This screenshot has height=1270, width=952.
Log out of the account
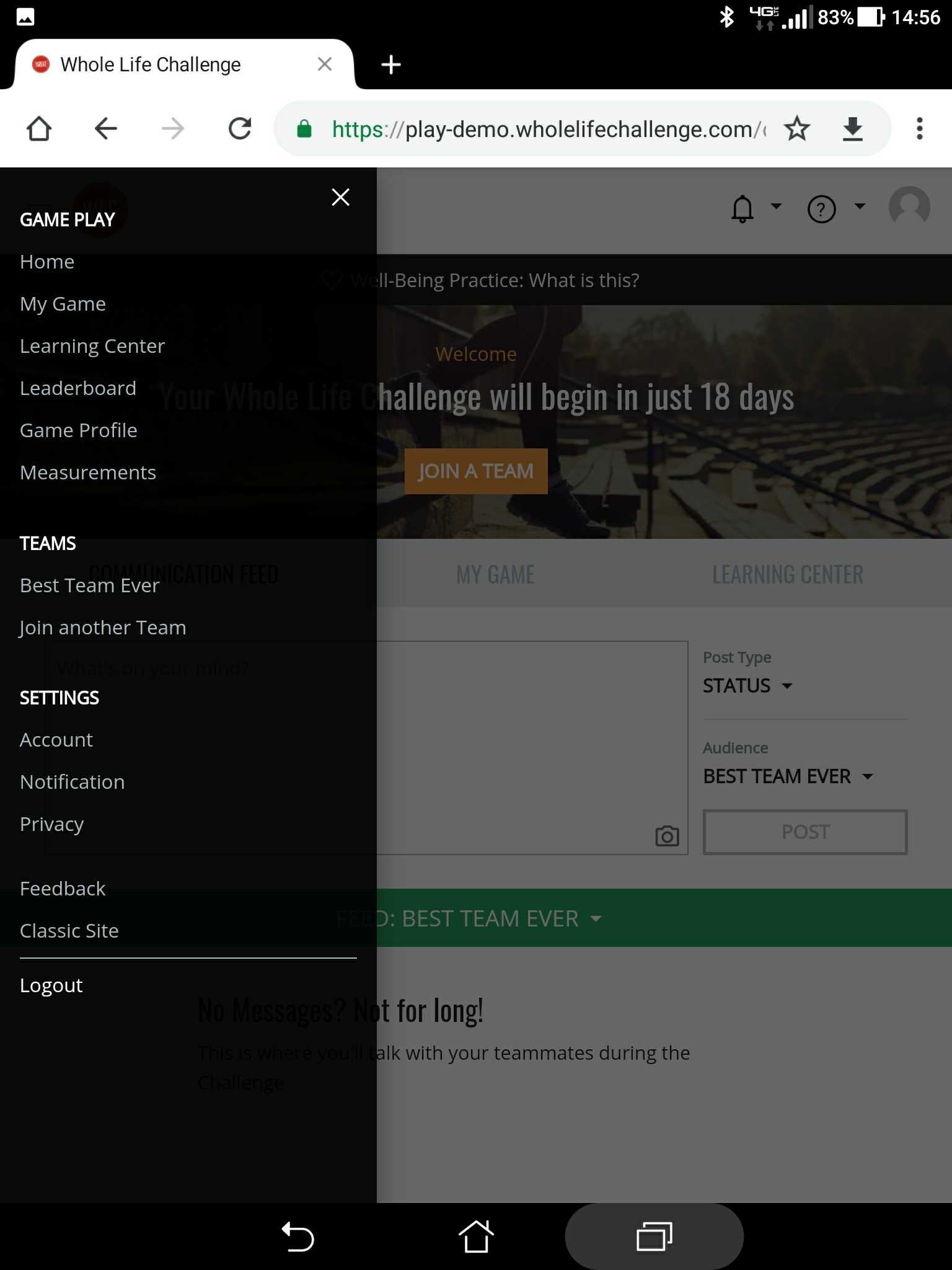coord(51,985)
